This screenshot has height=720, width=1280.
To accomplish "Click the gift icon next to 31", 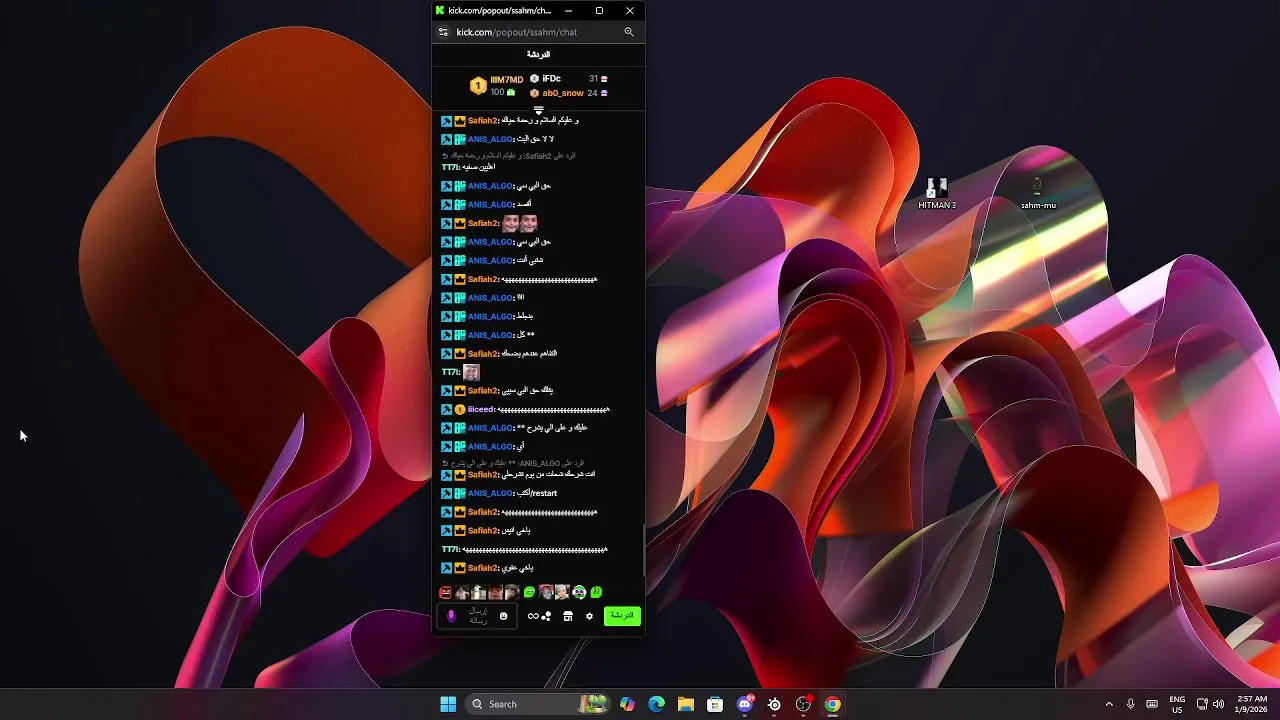I will click(604, 79).
